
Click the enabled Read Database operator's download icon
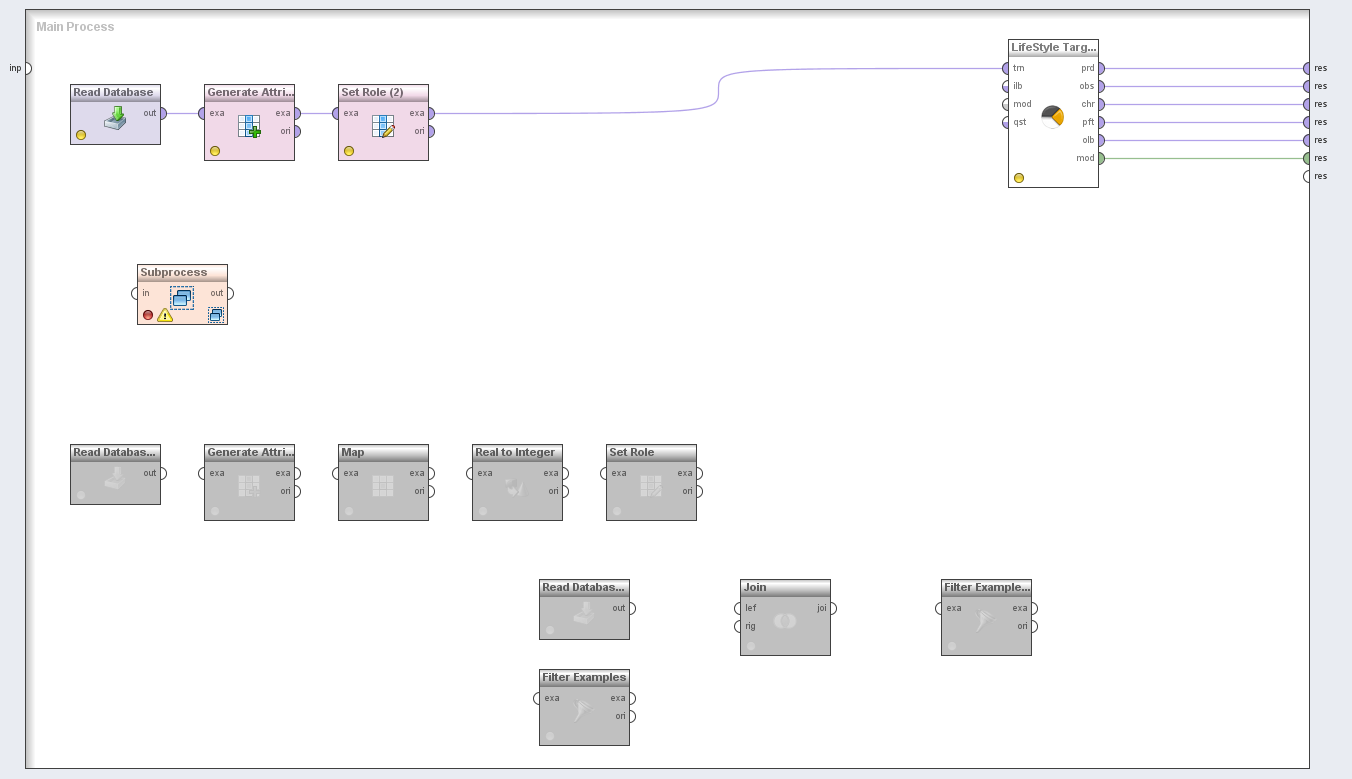116,116
